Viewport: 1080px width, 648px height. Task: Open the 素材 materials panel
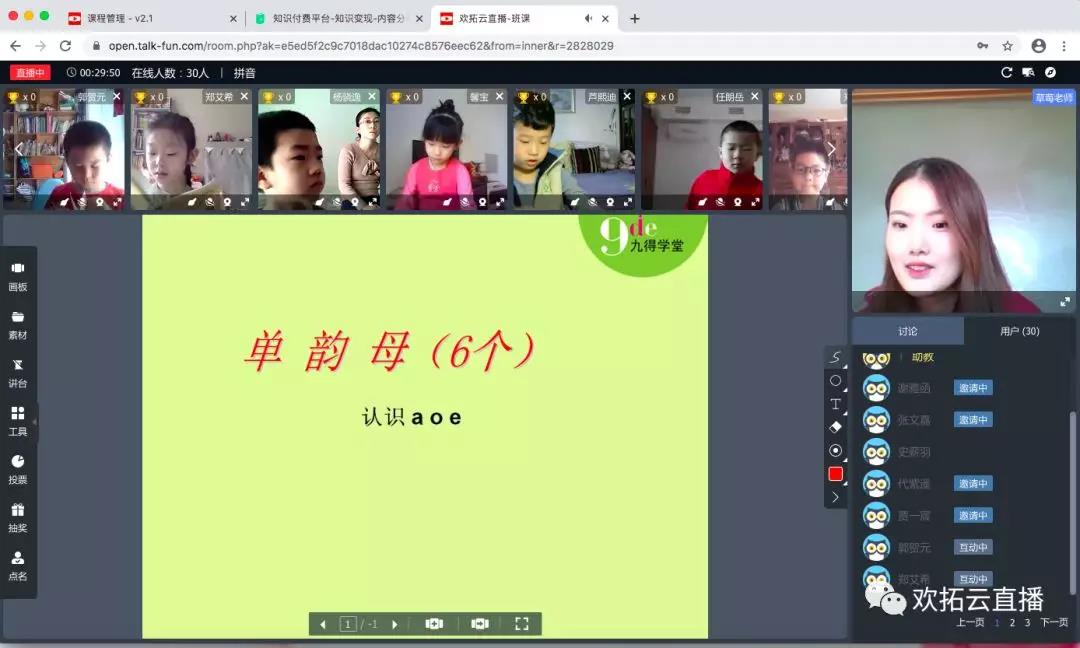pos(17,326)
